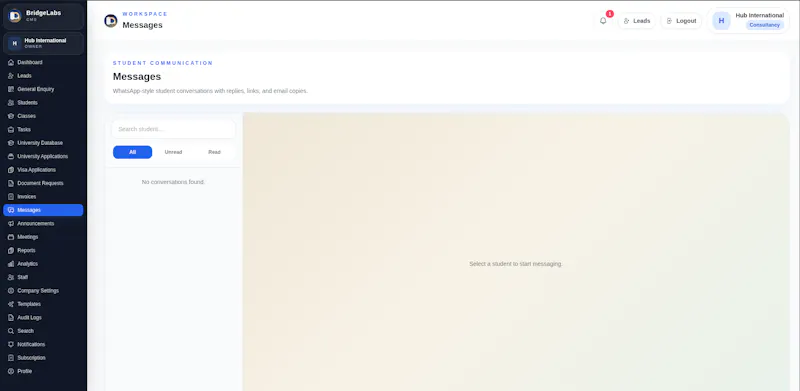The image size is (800, 391).
Task: Click the Profile user icon
Action: pyautogui.click(x=11, y=372)
